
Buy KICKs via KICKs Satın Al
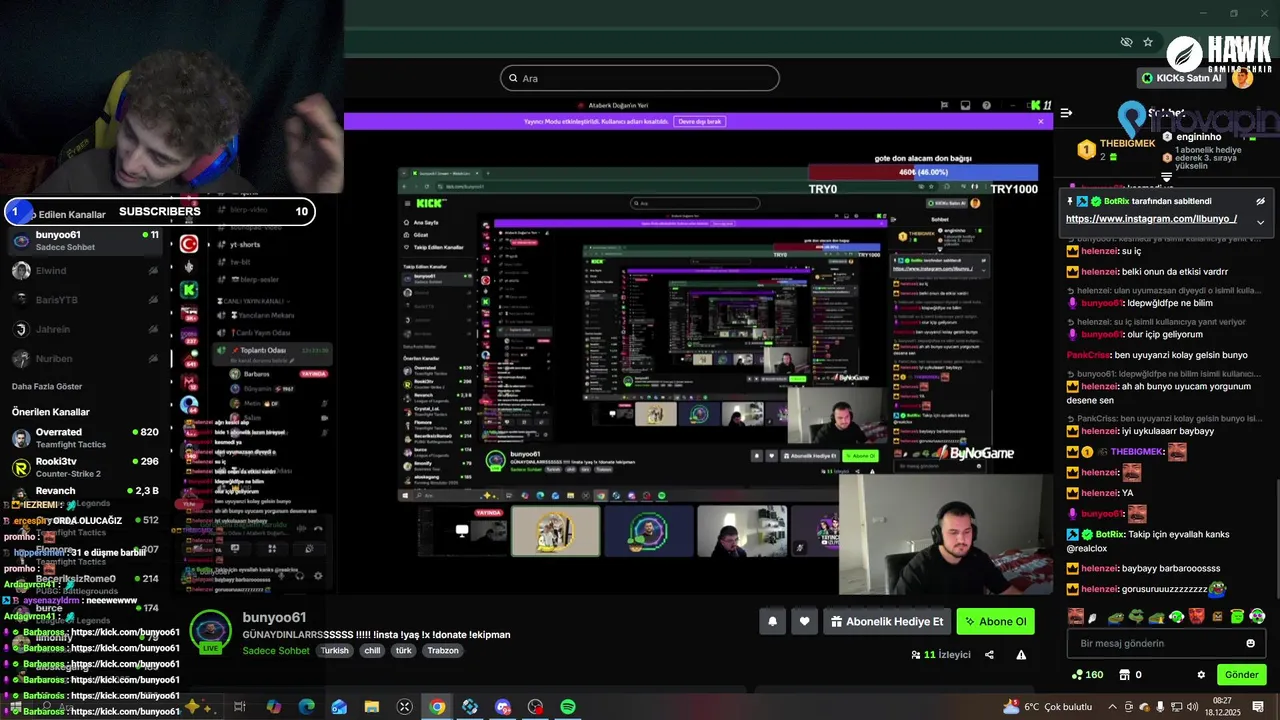[x=1182, y=78]
